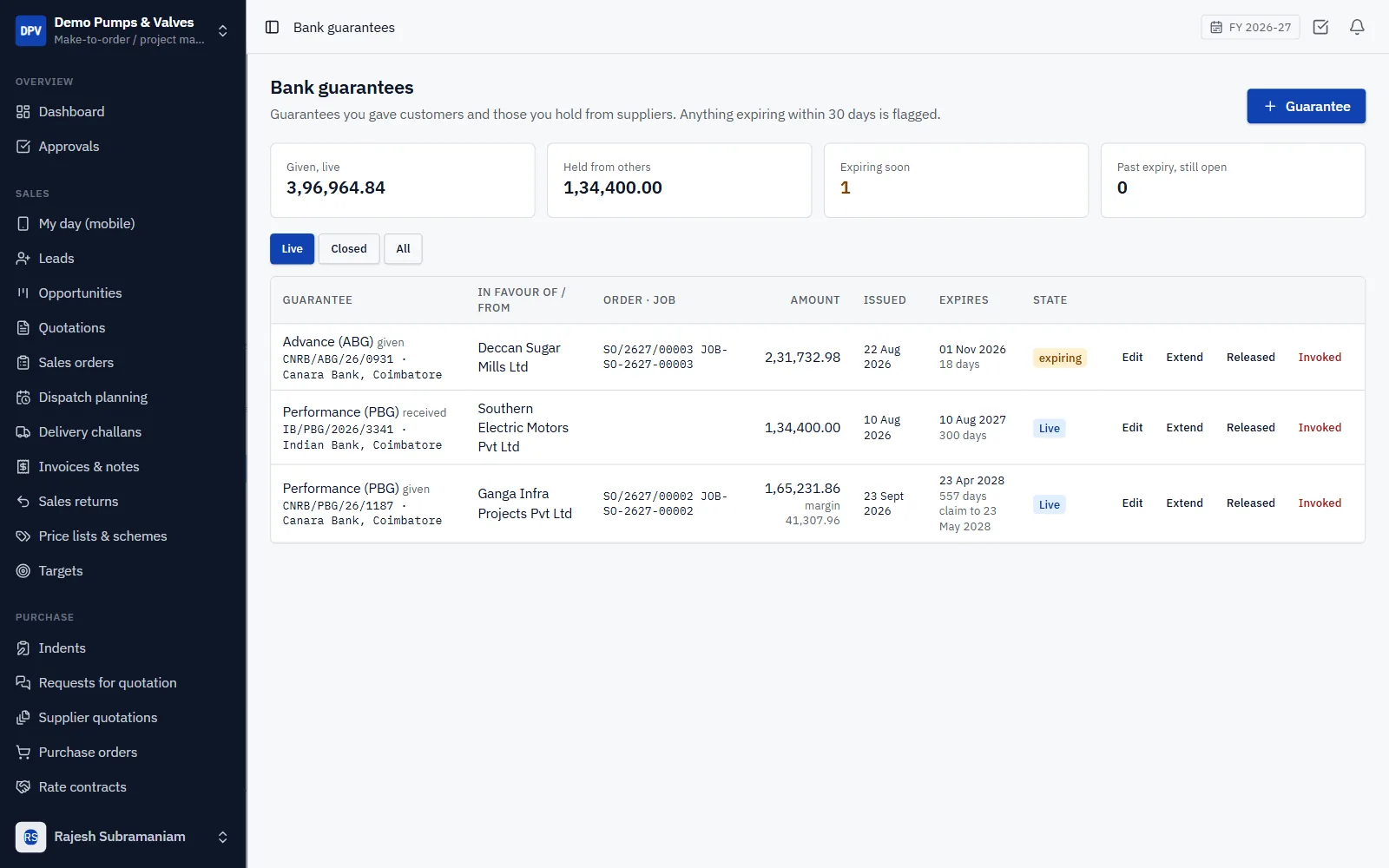Image resolution: width=1389 pixels, height=868 pixels.
Task: Switch to the Closed filter tab
Action: click(x=349, y=249)
